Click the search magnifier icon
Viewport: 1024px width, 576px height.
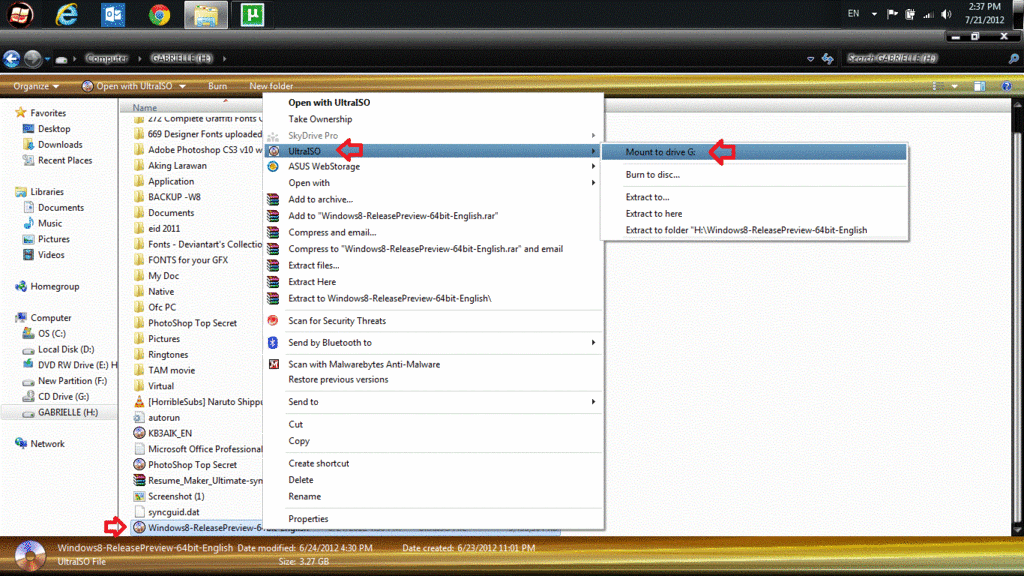point(1014,59)
